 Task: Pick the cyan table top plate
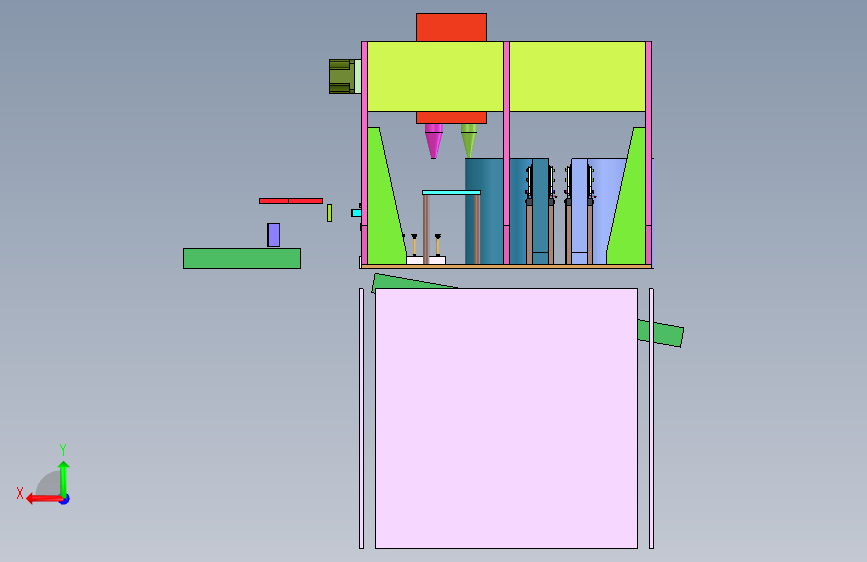(x=451, y=192)
